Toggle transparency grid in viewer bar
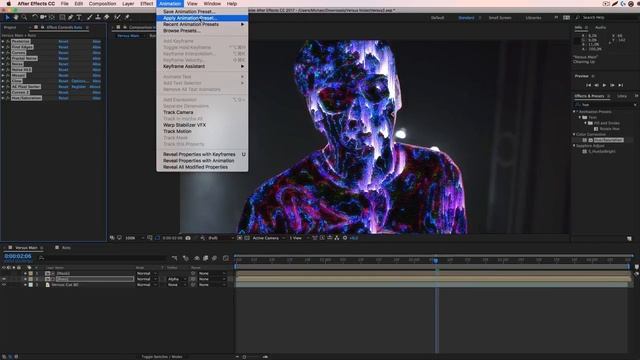The image size is (640, 360). point(247,238)
